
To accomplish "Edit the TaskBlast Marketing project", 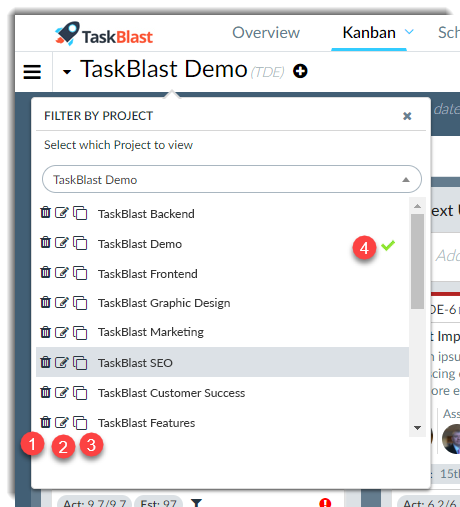I will [x=62, y=332].
